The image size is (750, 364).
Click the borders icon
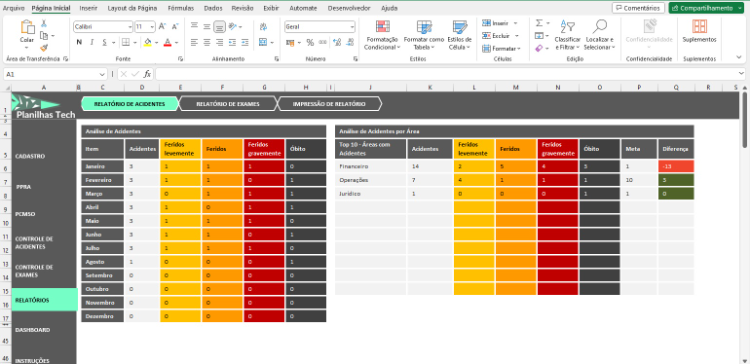[x=125, y=43]
